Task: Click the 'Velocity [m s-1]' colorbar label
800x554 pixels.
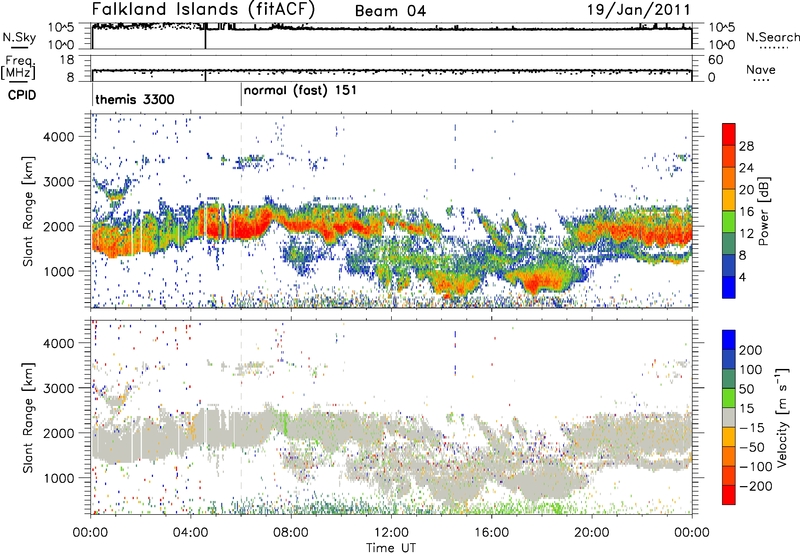Action: point(782,417)
